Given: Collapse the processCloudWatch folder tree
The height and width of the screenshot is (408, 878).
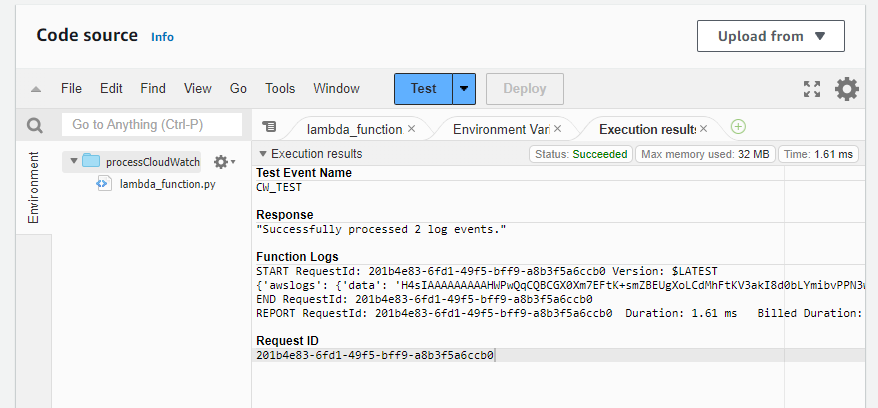Looking at the screenshot, I should click(73, 162).
